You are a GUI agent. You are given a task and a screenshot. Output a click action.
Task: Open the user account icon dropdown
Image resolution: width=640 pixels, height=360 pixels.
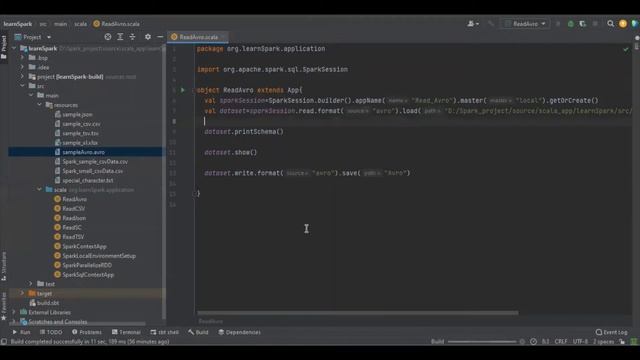coord(473,24)
